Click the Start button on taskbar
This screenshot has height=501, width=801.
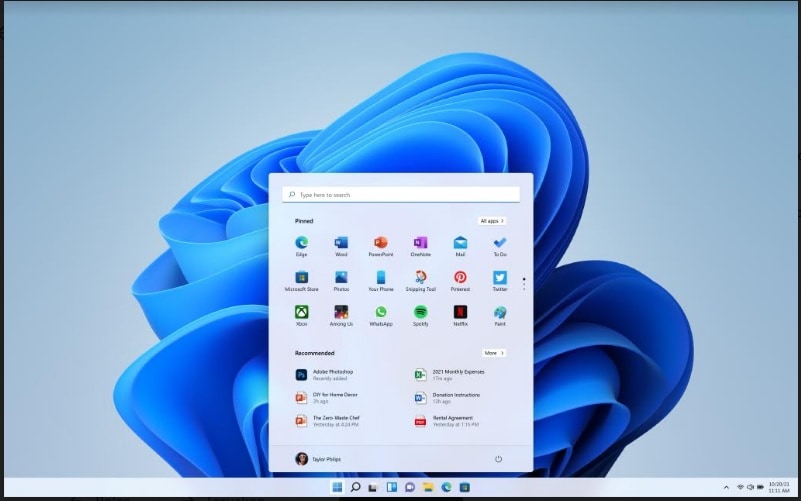click(x=336, y=487)
